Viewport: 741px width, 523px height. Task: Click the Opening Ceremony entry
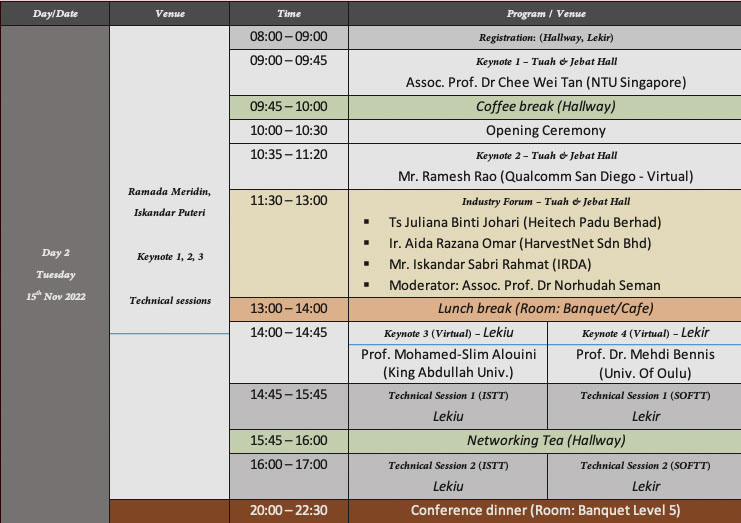coord(545,131)
